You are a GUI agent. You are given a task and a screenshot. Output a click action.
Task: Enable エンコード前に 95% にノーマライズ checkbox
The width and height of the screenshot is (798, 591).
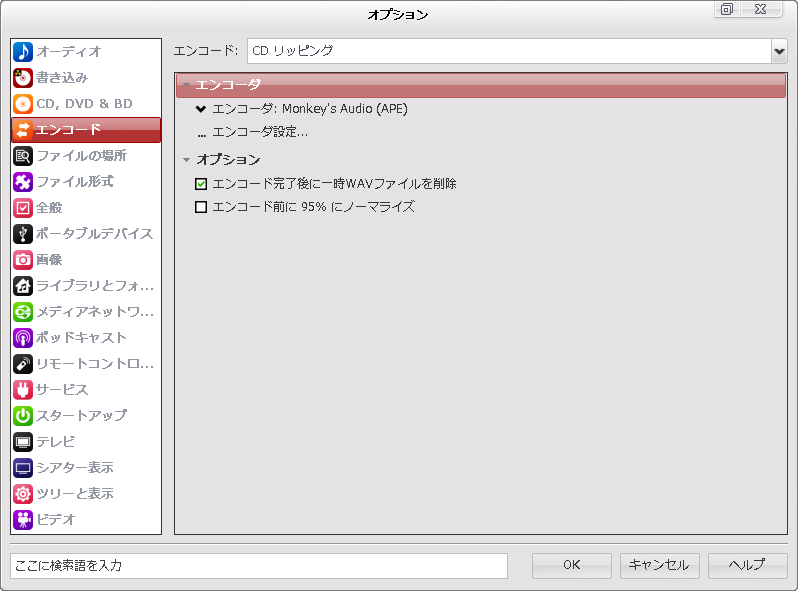pos(201,207)
